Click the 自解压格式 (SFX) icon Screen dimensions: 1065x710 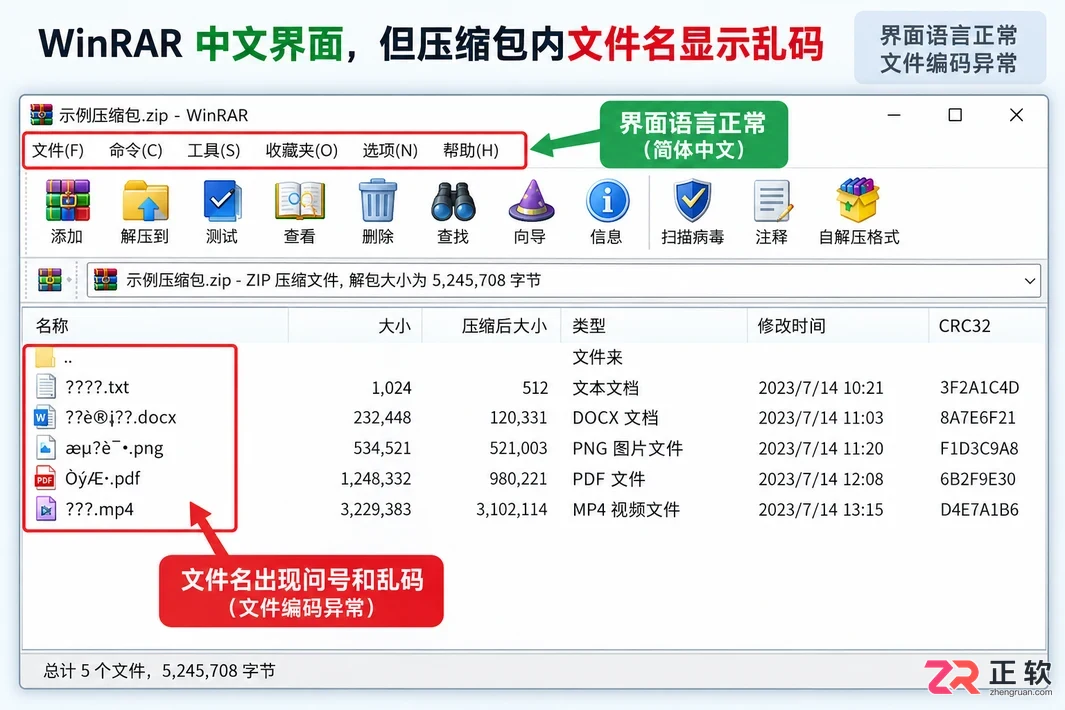pos(858,200)
